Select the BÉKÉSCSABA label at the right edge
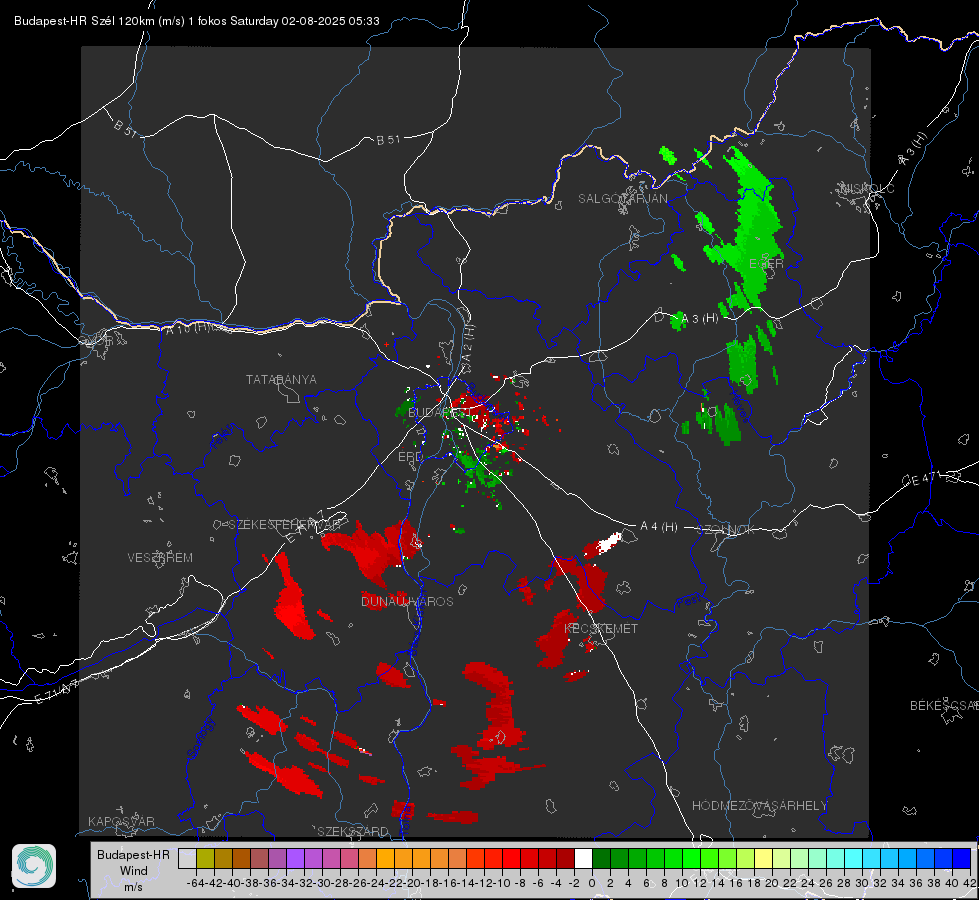The image size is (979, 900). [944, 706]
